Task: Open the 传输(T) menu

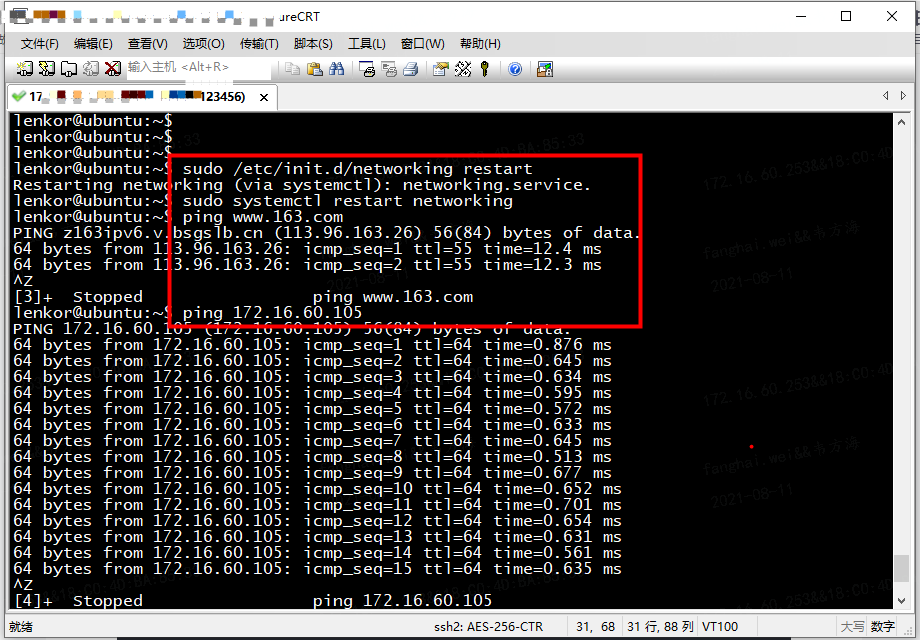Action: [259, 44]
